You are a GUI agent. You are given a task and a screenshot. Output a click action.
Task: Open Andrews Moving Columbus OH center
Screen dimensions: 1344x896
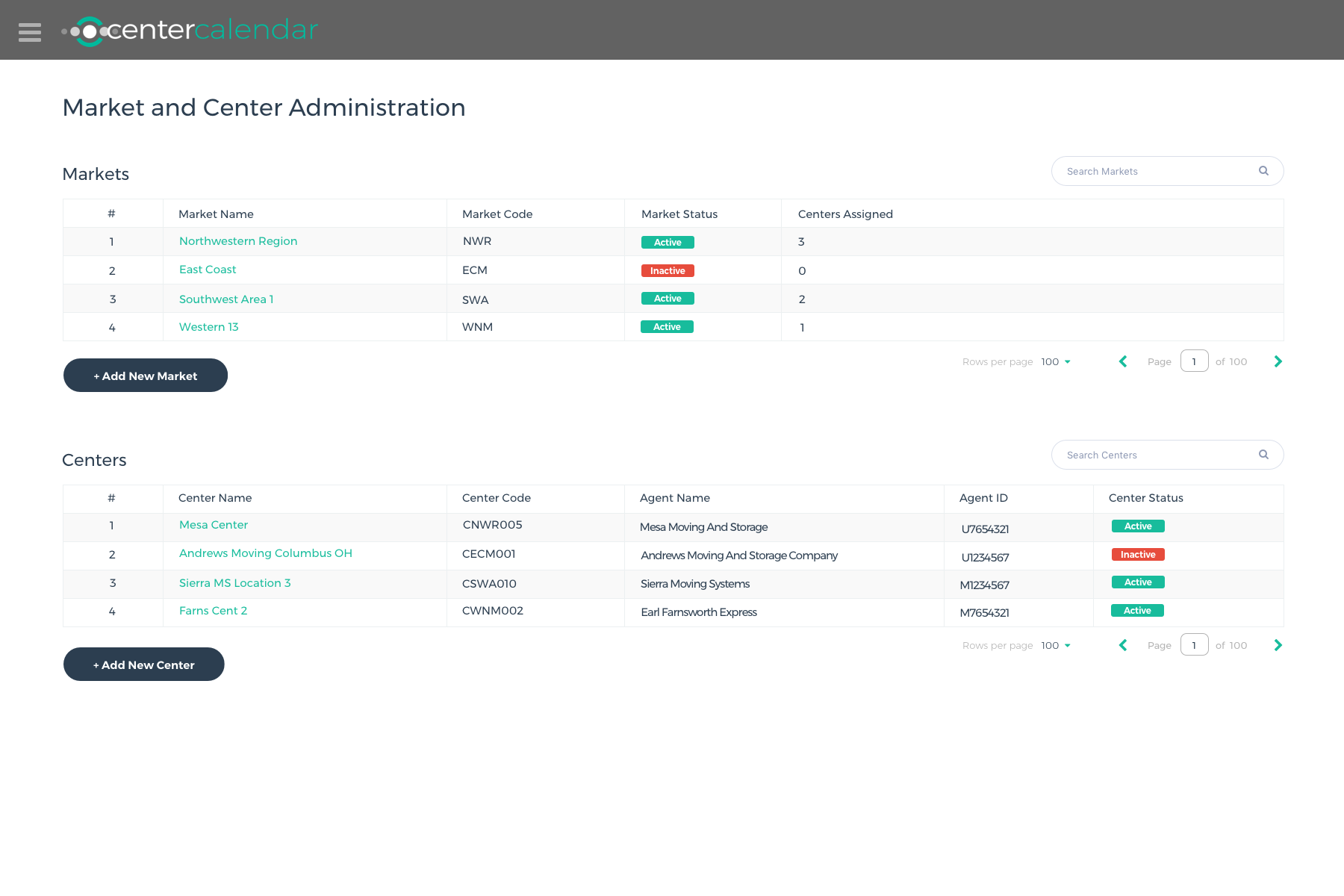266,553
